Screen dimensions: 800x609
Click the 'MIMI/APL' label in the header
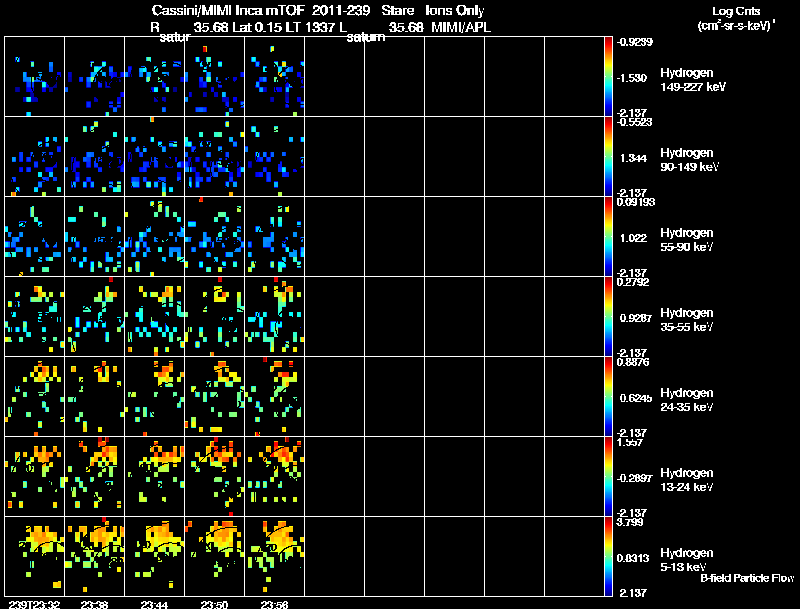[461, 28]
